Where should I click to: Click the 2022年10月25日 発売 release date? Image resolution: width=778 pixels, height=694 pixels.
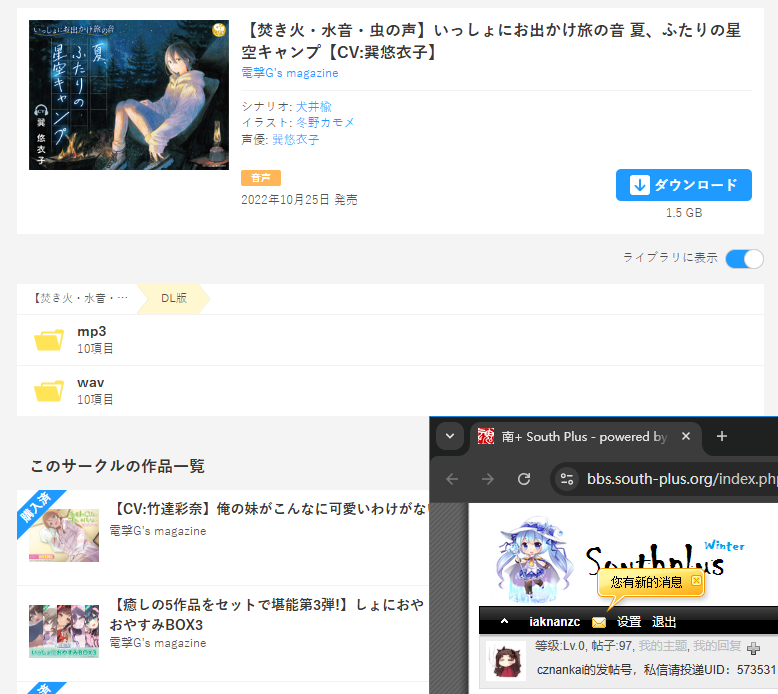pyautogui.click(x=299, y=199)
